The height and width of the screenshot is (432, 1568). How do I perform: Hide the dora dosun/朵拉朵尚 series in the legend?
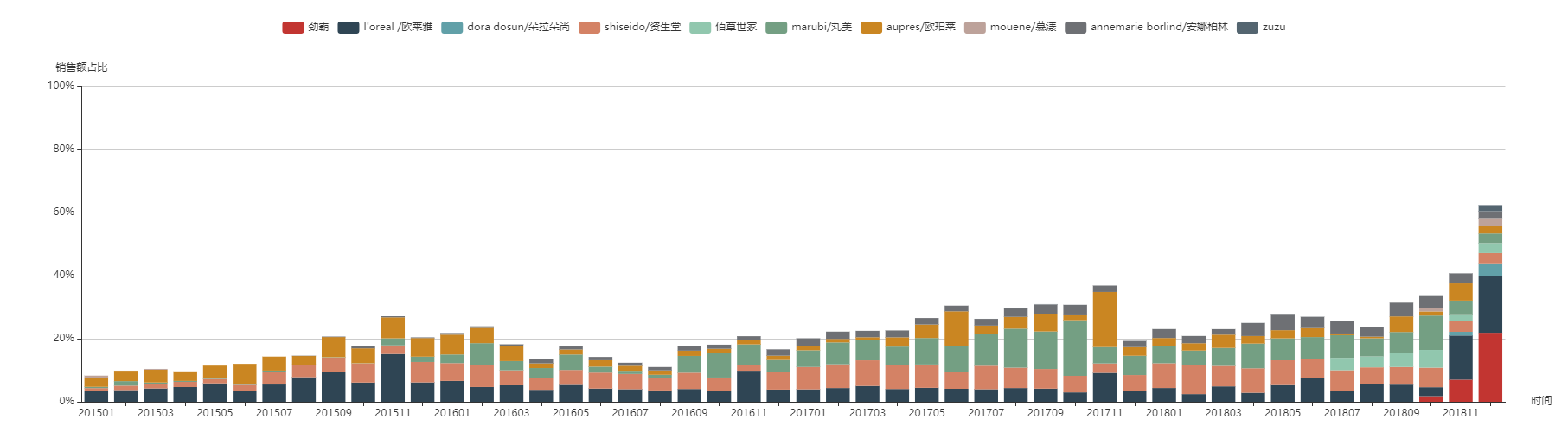point(505,27)
